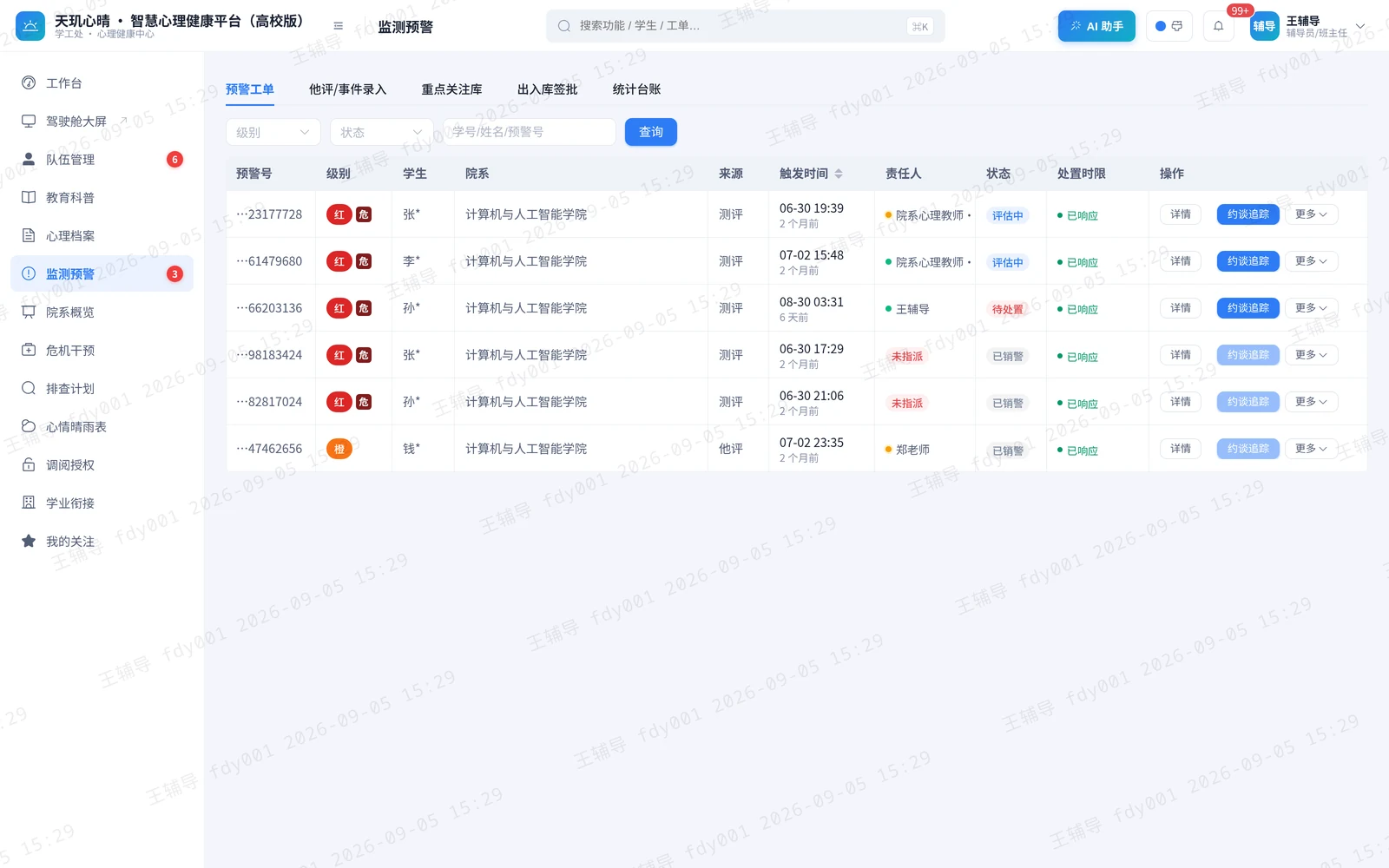Viewport: 1389px width, 868px height.
Task: Click the 橙 level badge for alert ···47462656
Action: [x=339, y=449]
